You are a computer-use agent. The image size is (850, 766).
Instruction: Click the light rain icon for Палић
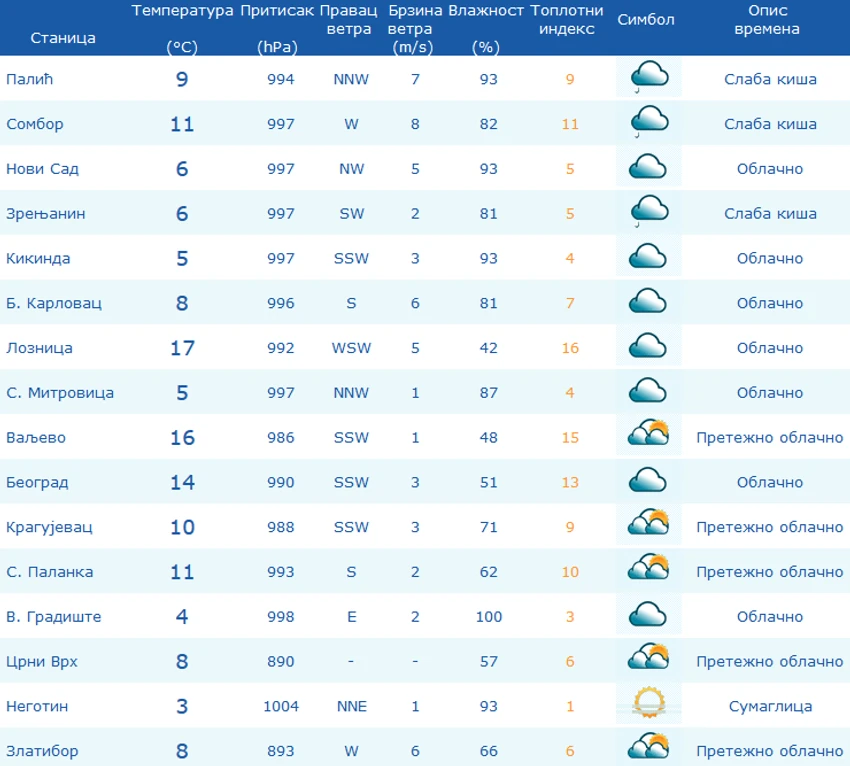(649, 78)
